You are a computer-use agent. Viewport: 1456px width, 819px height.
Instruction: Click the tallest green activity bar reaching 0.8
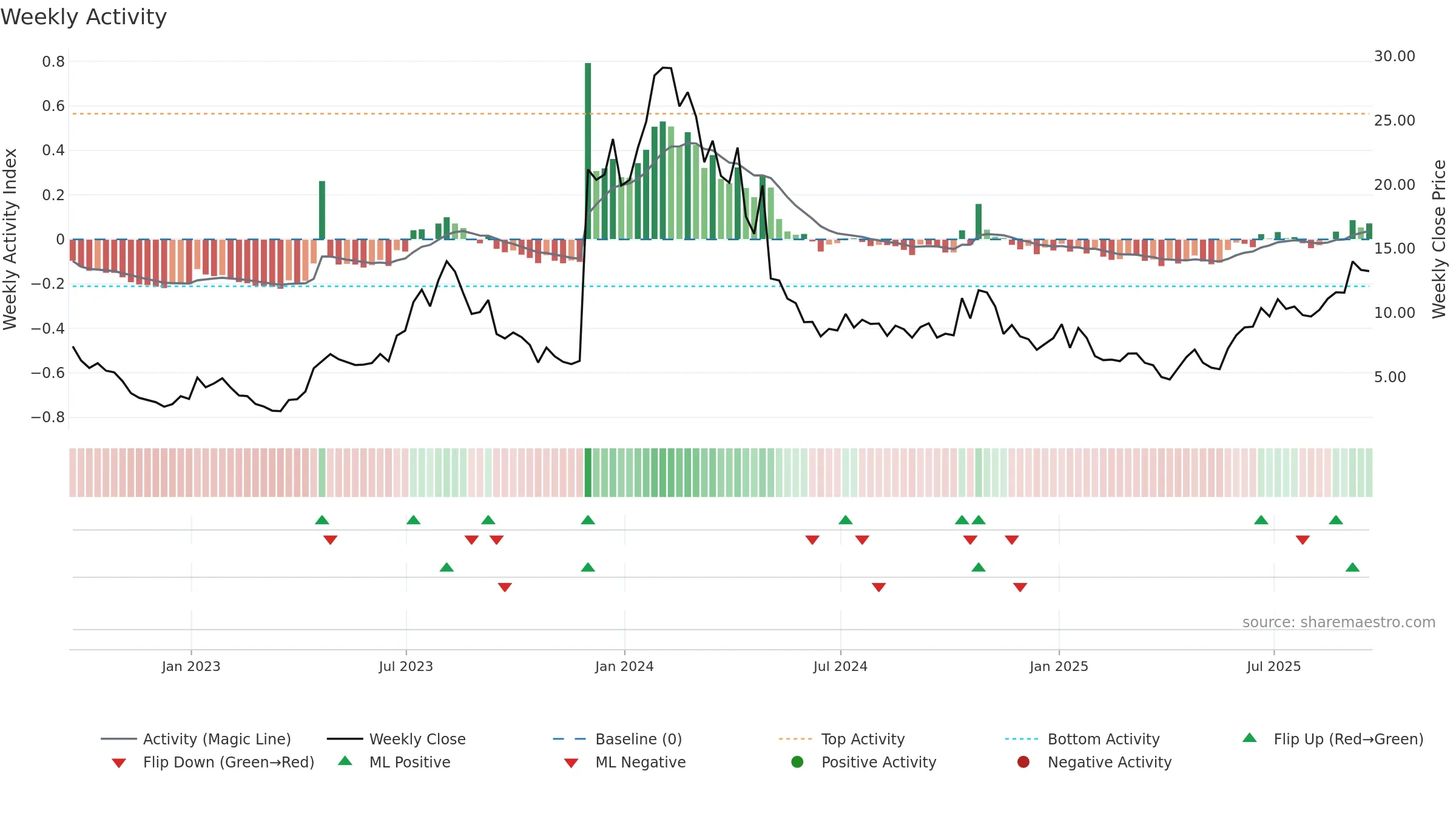coord(588,151)
